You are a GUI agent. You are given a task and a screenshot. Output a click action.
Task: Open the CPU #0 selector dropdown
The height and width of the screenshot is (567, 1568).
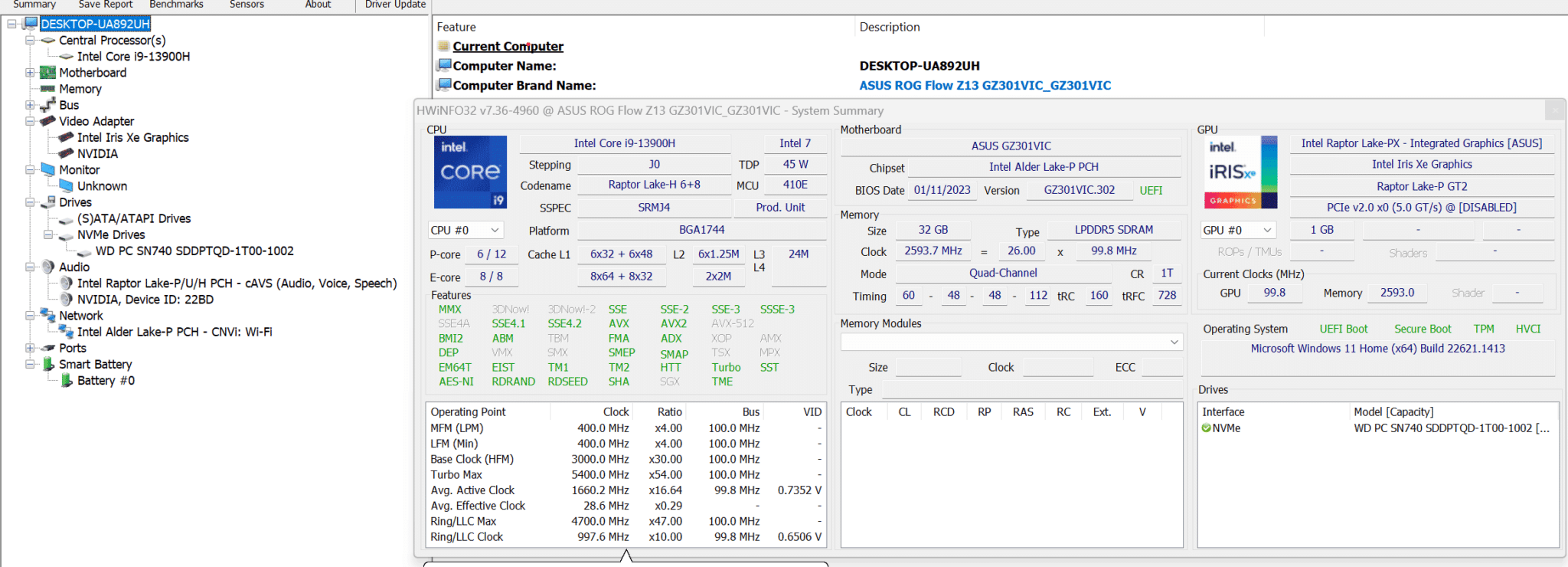click(465, 230)
